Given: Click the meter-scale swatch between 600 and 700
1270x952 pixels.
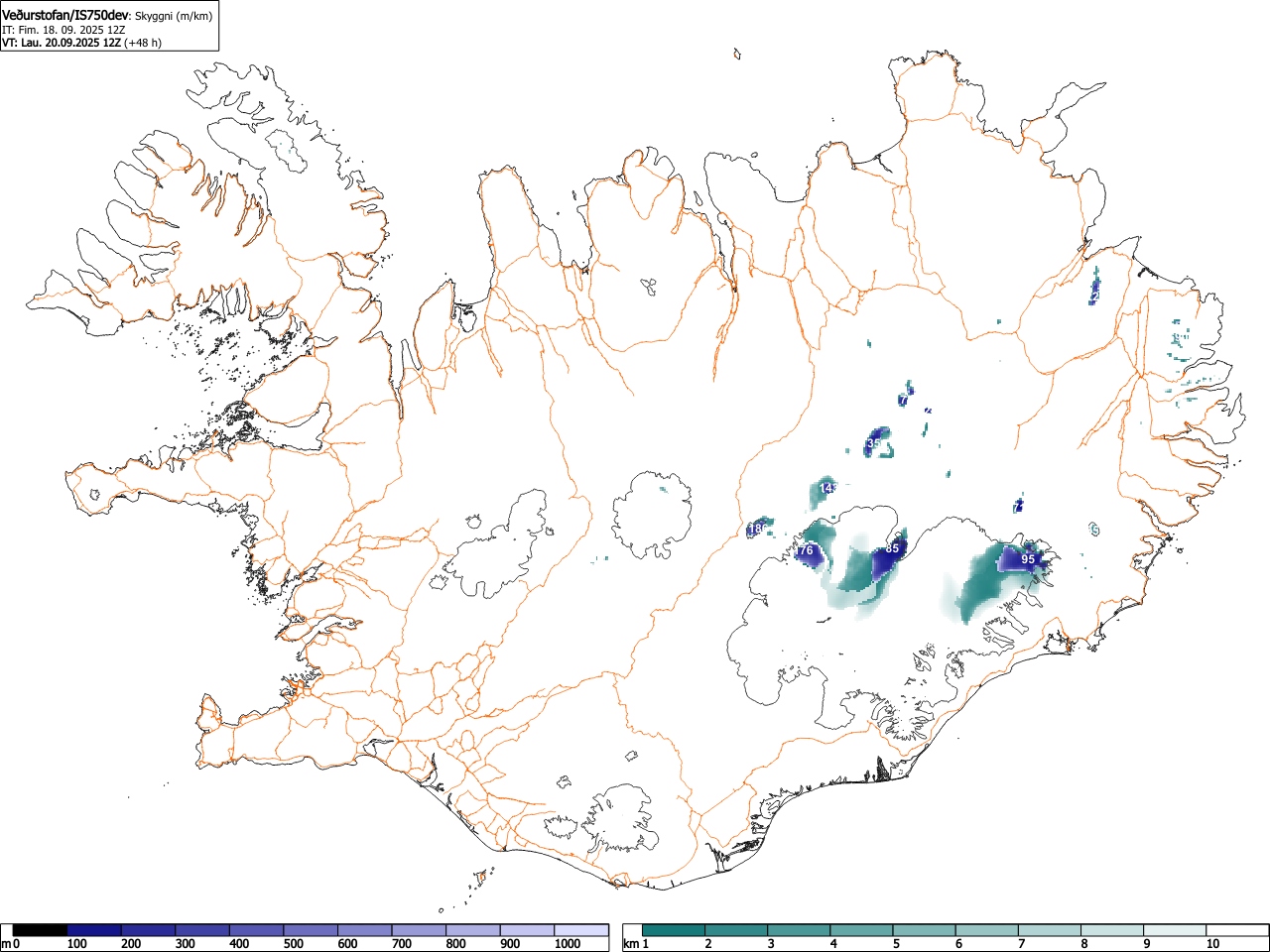Looking at the screenshot, I should tap(365, 930).
